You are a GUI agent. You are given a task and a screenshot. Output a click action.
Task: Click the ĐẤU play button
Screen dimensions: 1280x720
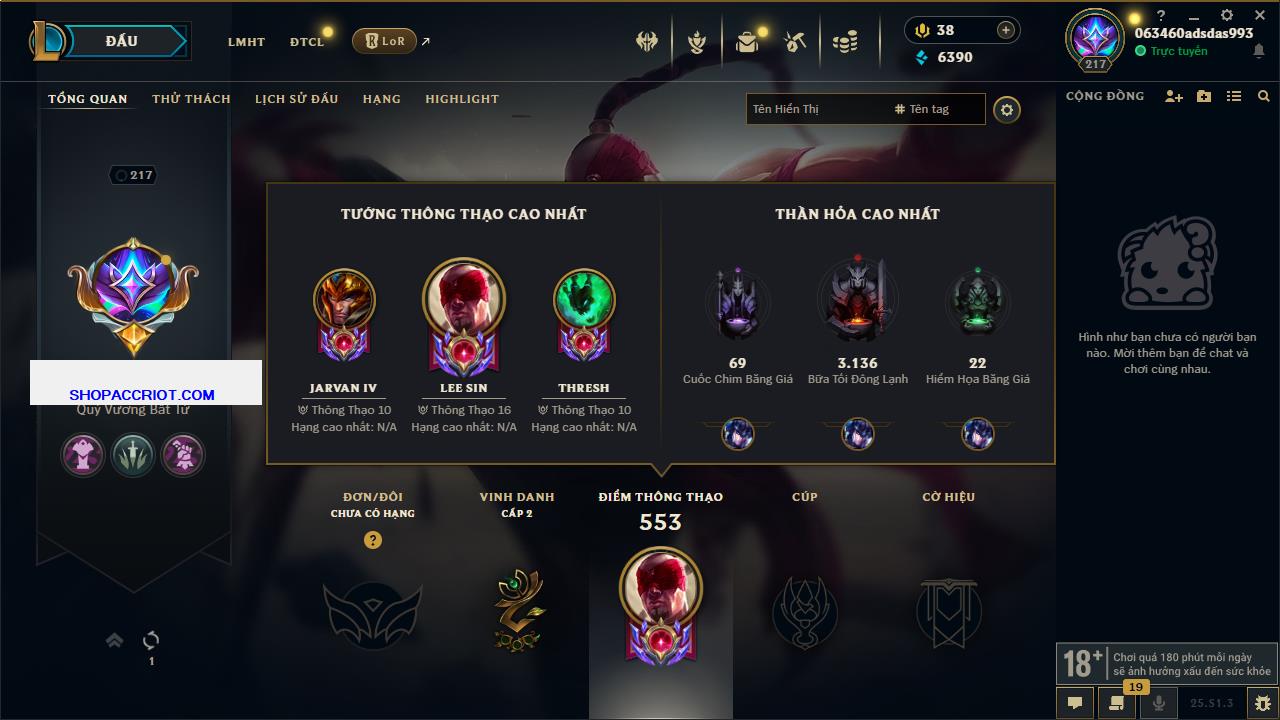tap(121, 41)
